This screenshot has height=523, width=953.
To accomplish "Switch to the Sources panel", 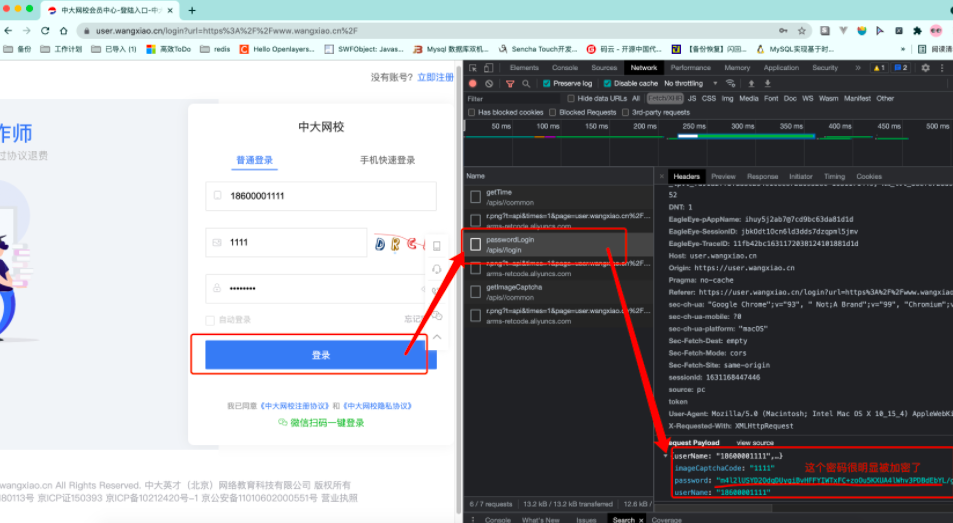I will [604, 67].
